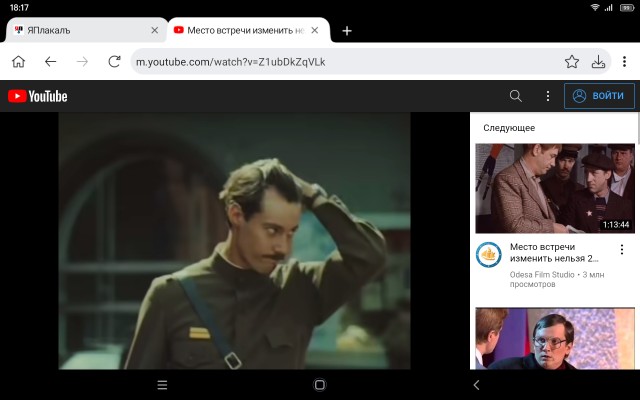Go forward with the right arrow

[82, 62]
